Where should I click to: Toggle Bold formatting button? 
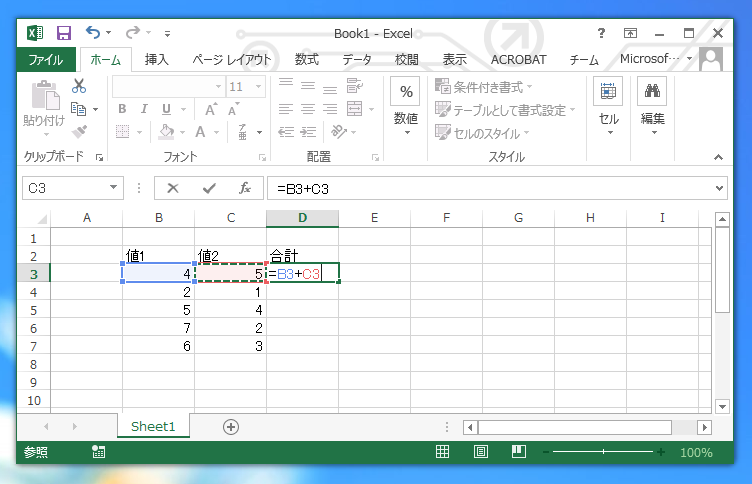[122, 109]
